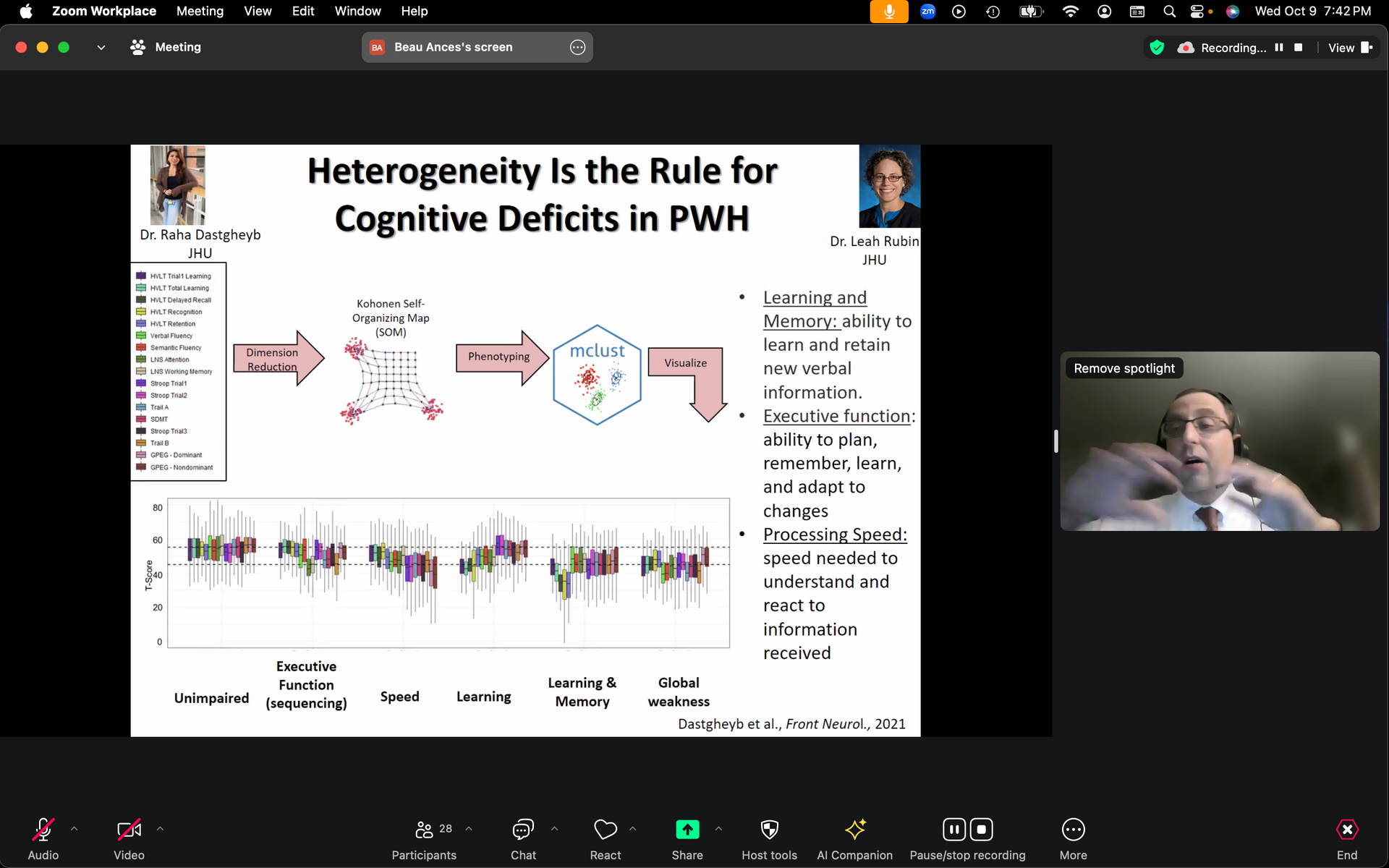
Task: Click the panel resize divider handle
Action: pos(1056,441)
